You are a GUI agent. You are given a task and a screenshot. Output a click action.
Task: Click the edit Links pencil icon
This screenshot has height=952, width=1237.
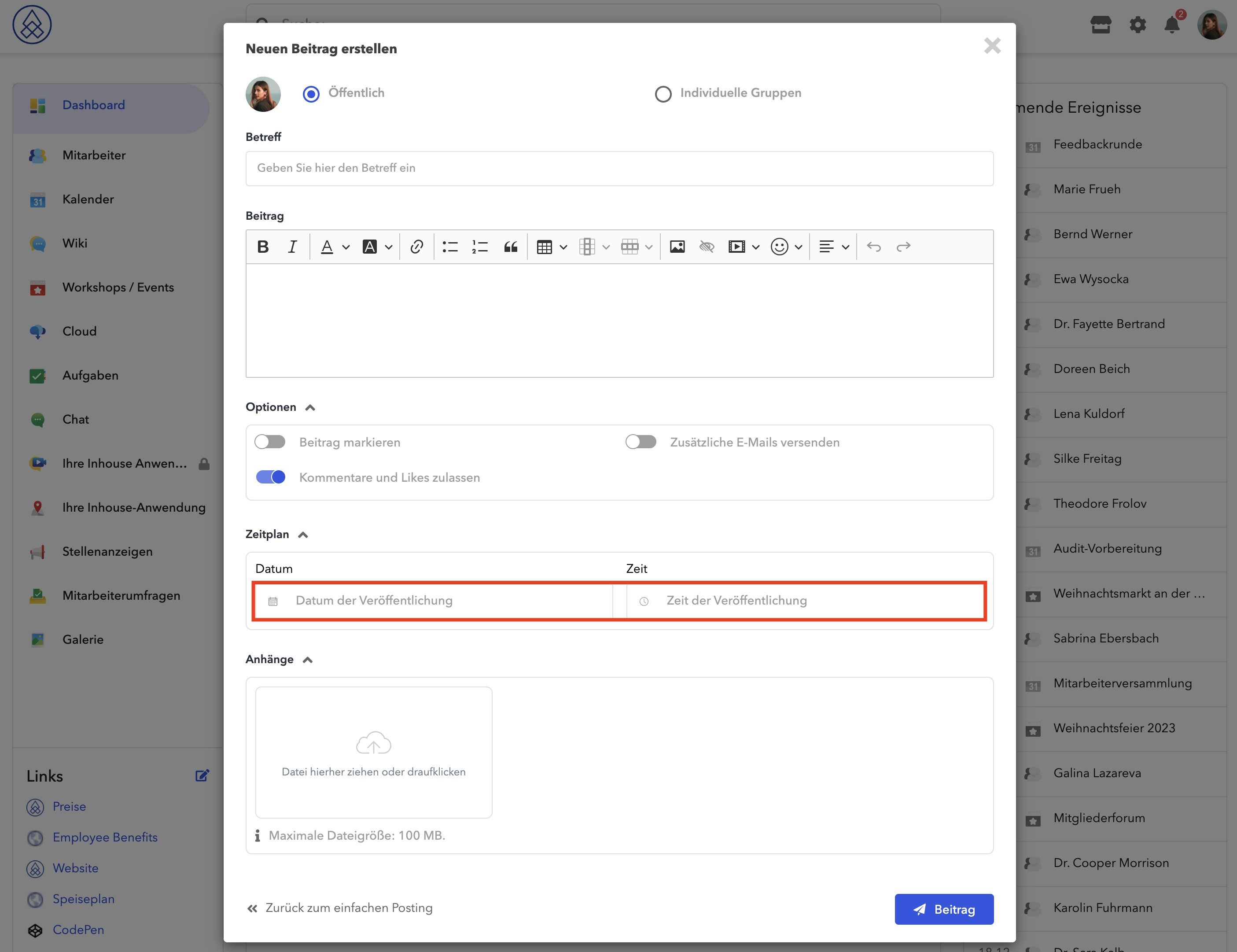202,775
